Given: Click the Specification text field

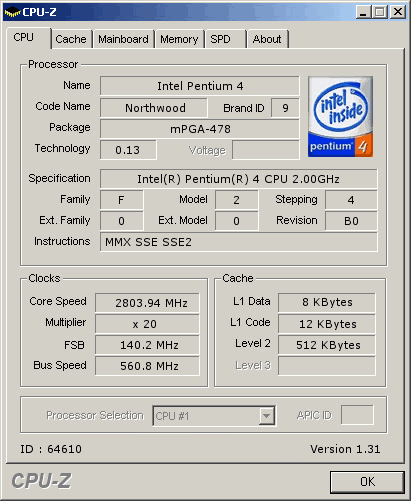Looking at the screenshot, I should [239, 179].
